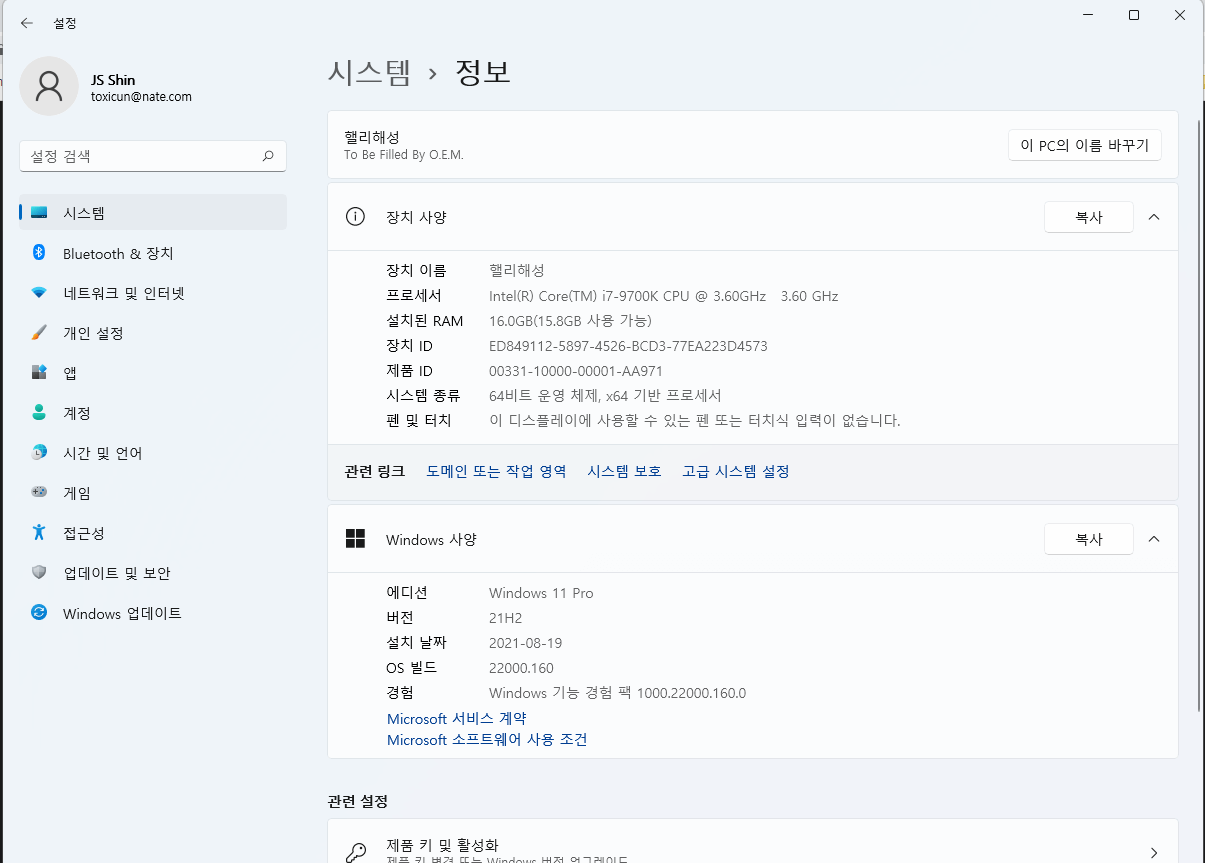Image resolution: width=1205 pixels, height=863 pixels.
Task: Expand the 제품 키 및 활성화 arrow
Action: (x=1154, y=853)
